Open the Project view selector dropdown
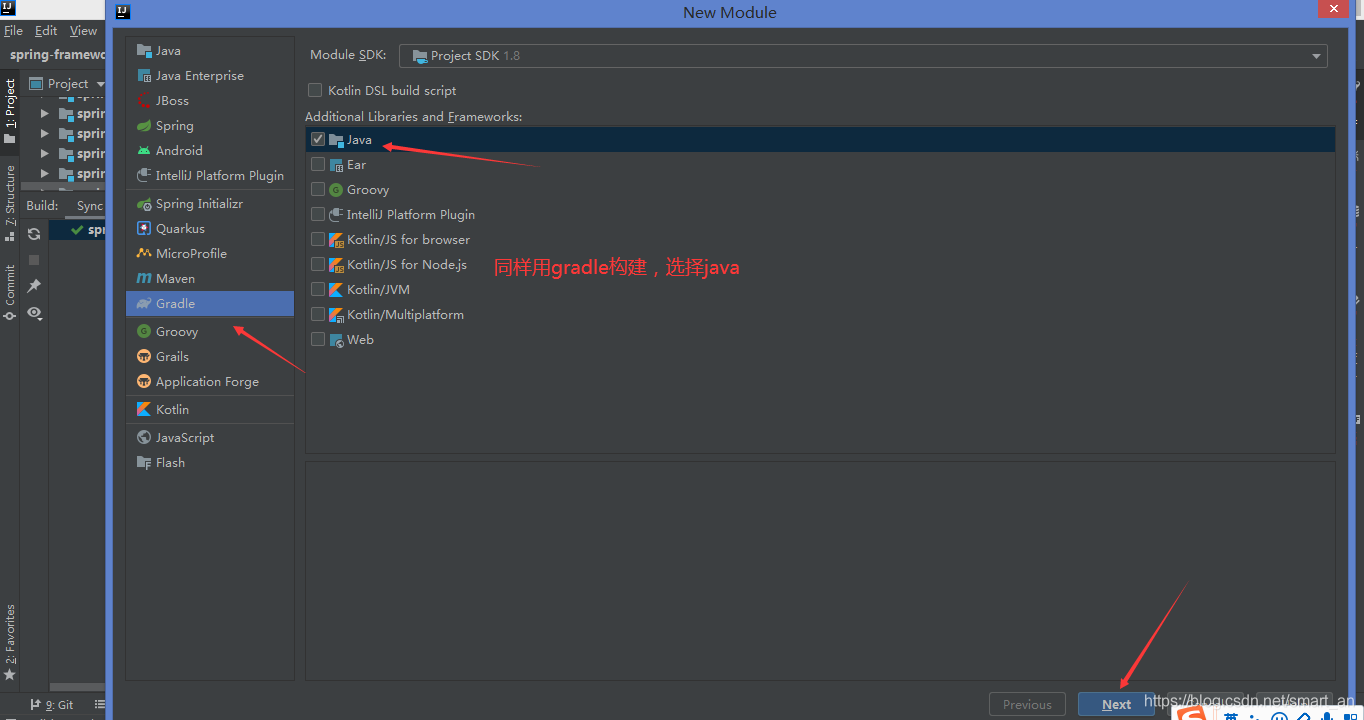Screen dimensions: 1364x720 (67, 84)
